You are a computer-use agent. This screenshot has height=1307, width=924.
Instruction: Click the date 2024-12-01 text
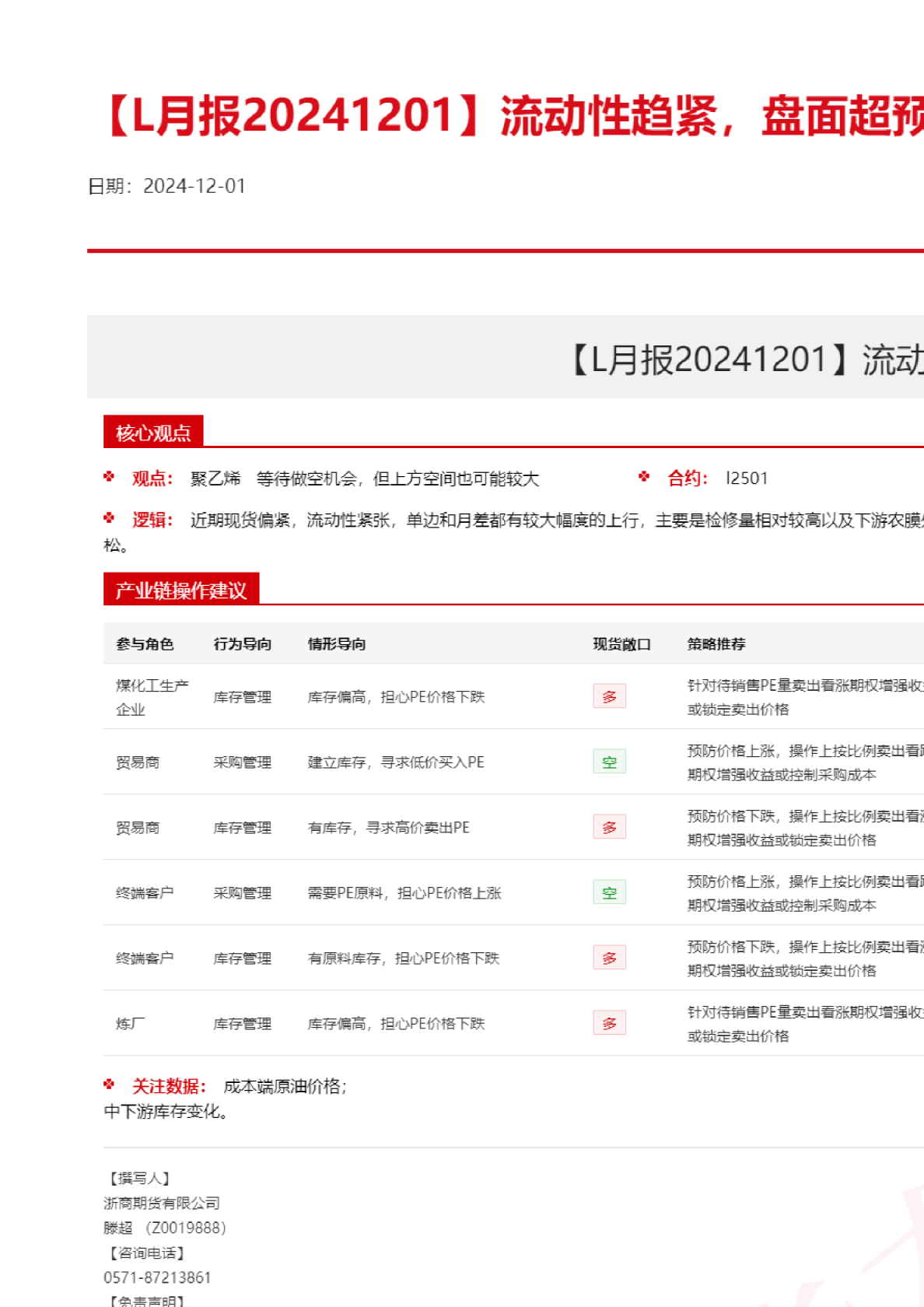194,187
